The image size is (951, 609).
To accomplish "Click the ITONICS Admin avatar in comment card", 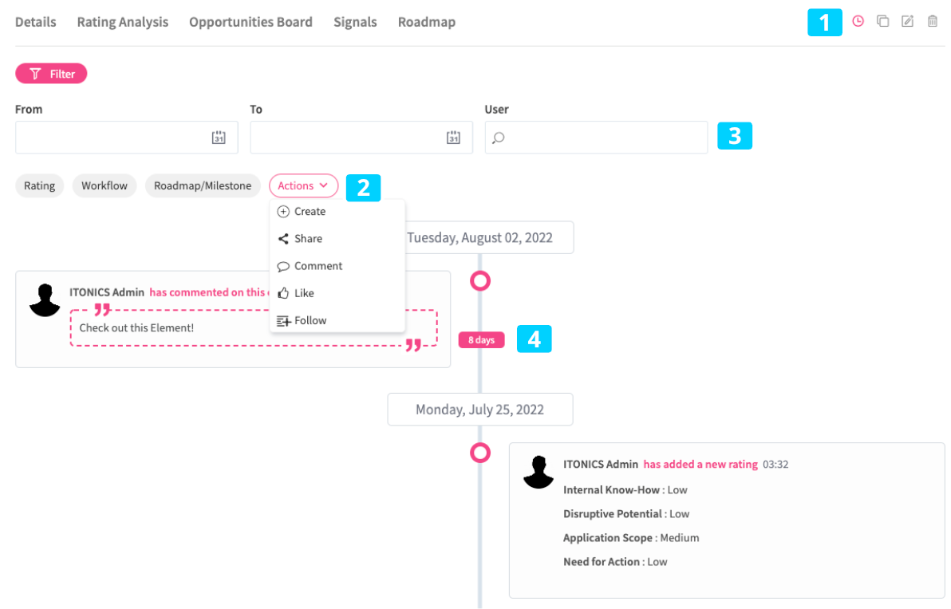I will (45, 300).
